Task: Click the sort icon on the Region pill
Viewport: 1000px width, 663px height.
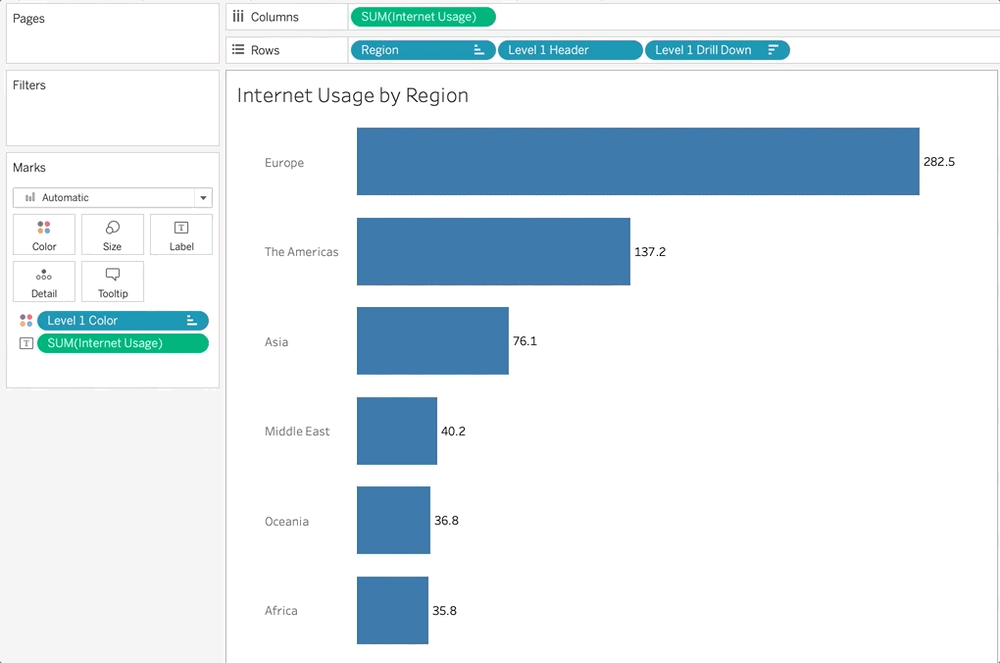Action: pyautogui.click(x=480, y=48)
